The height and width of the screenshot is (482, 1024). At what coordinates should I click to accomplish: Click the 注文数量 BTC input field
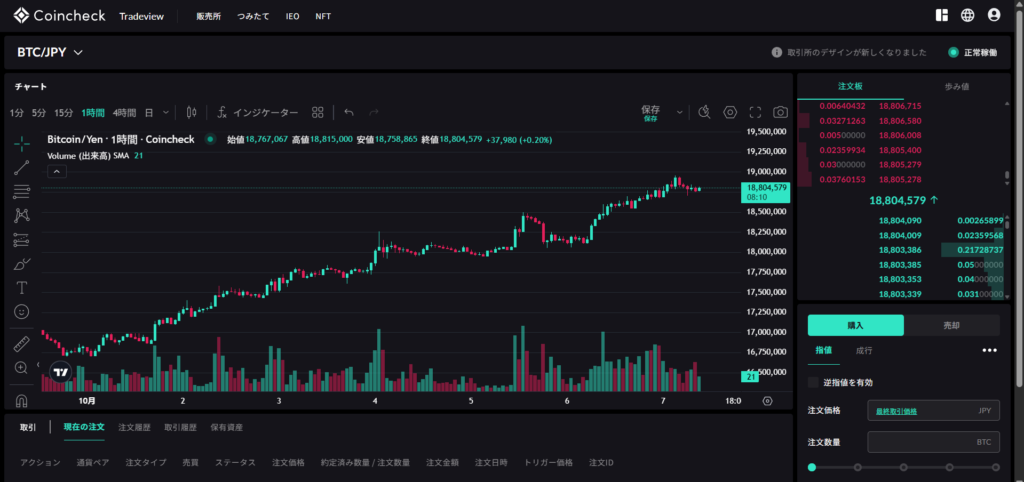point(932,441)
